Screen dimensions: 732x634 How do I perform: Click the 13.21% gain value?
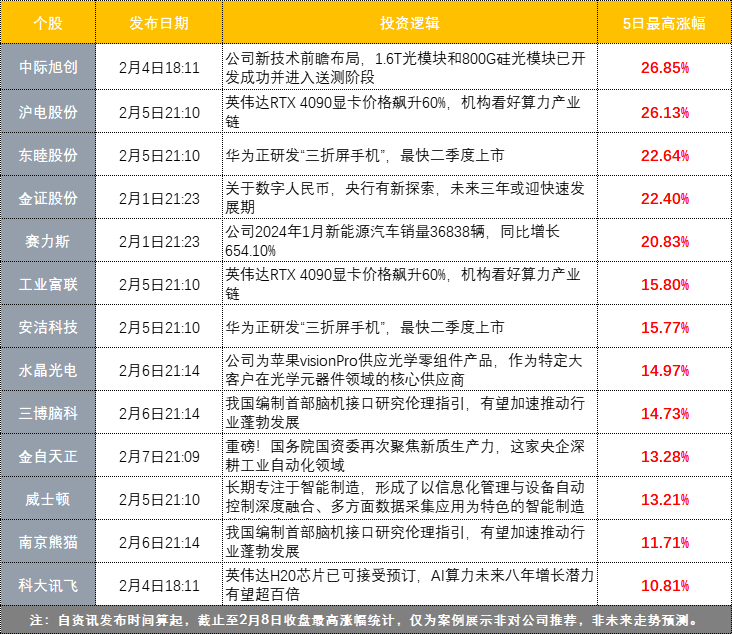pyautogui.click(x=665, y=499)
